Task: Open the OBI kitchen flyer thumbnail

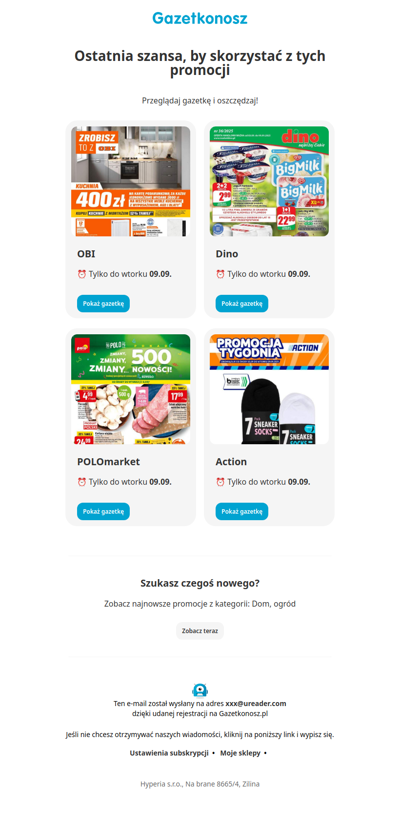Action: click(x=130, y=182)
